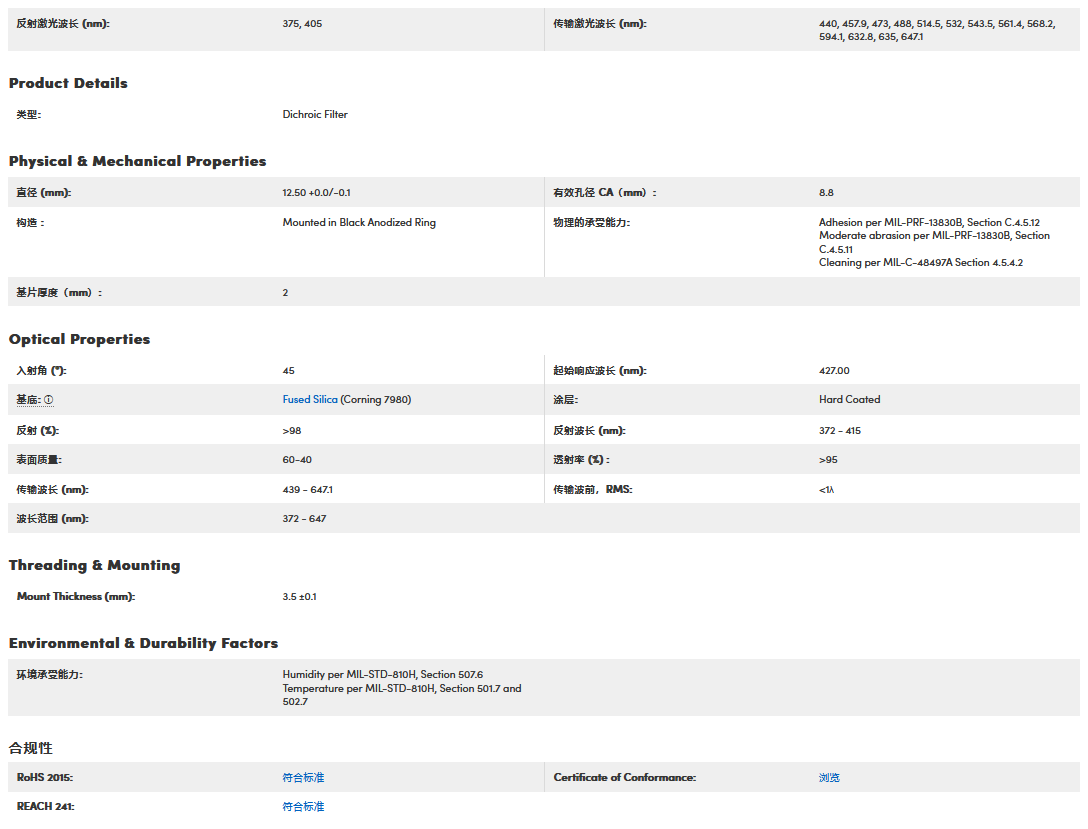This screenshot has height=829, width=1088.
Task: Click reflection wavelength value 372 – 415
Action: [x=840, y=431]
